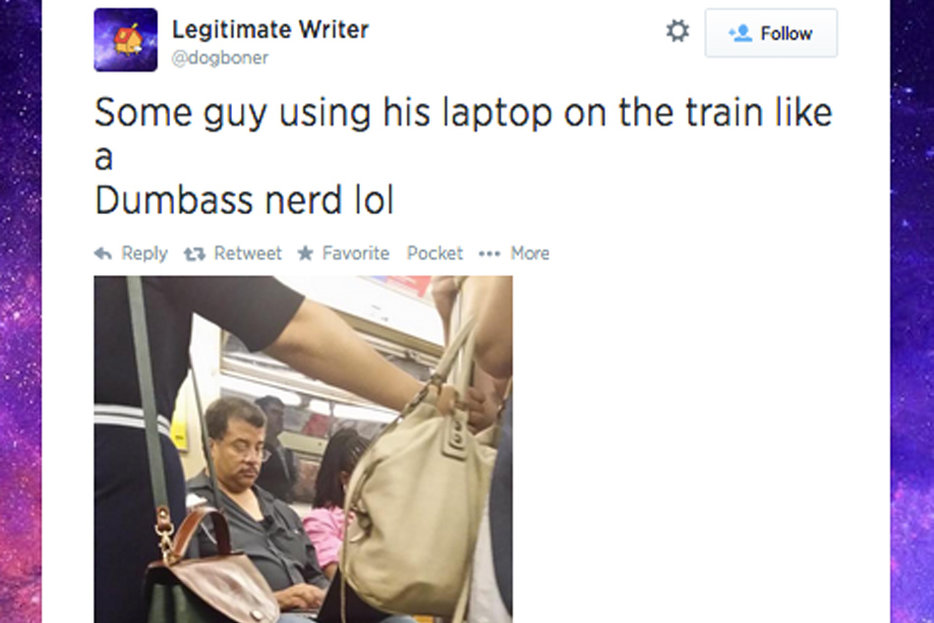Select the Reply text label
The width and height of the screenshot is (934, 623).
tap(144, 254)
